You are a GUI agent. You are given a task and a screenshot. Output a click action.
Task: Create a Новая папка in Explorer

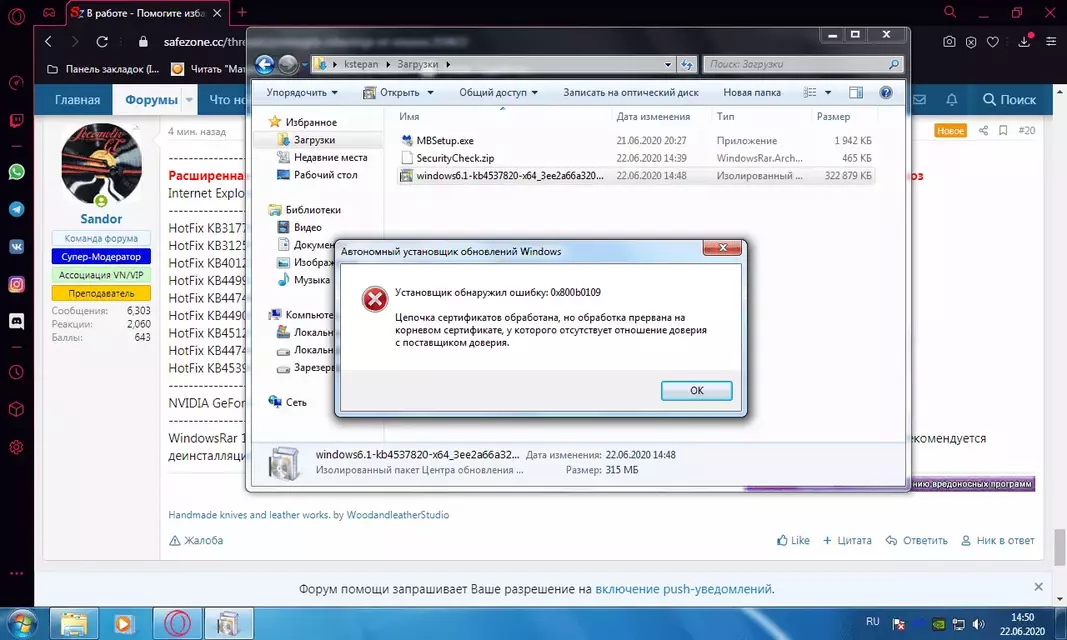pos(752,92)
